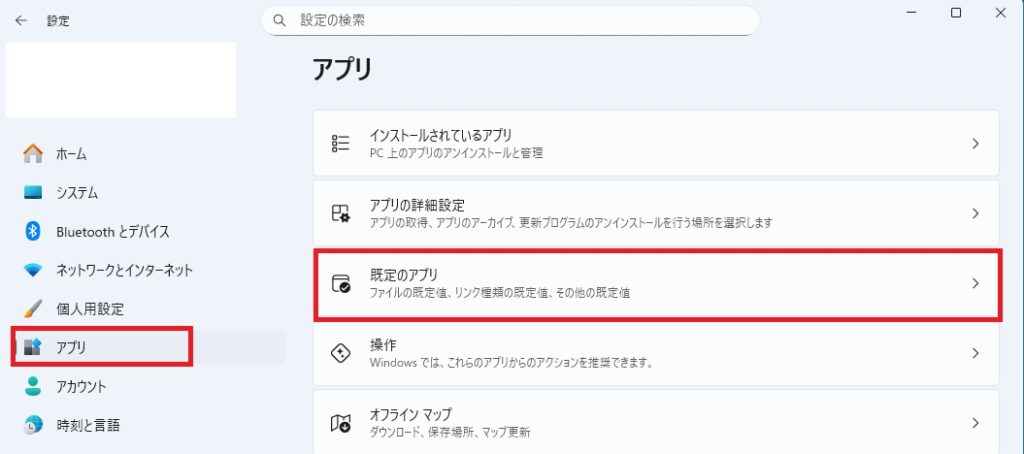This screenshot has height=454, width=1024.
Task: Open アカウント settings category
Action: (80, 386)
